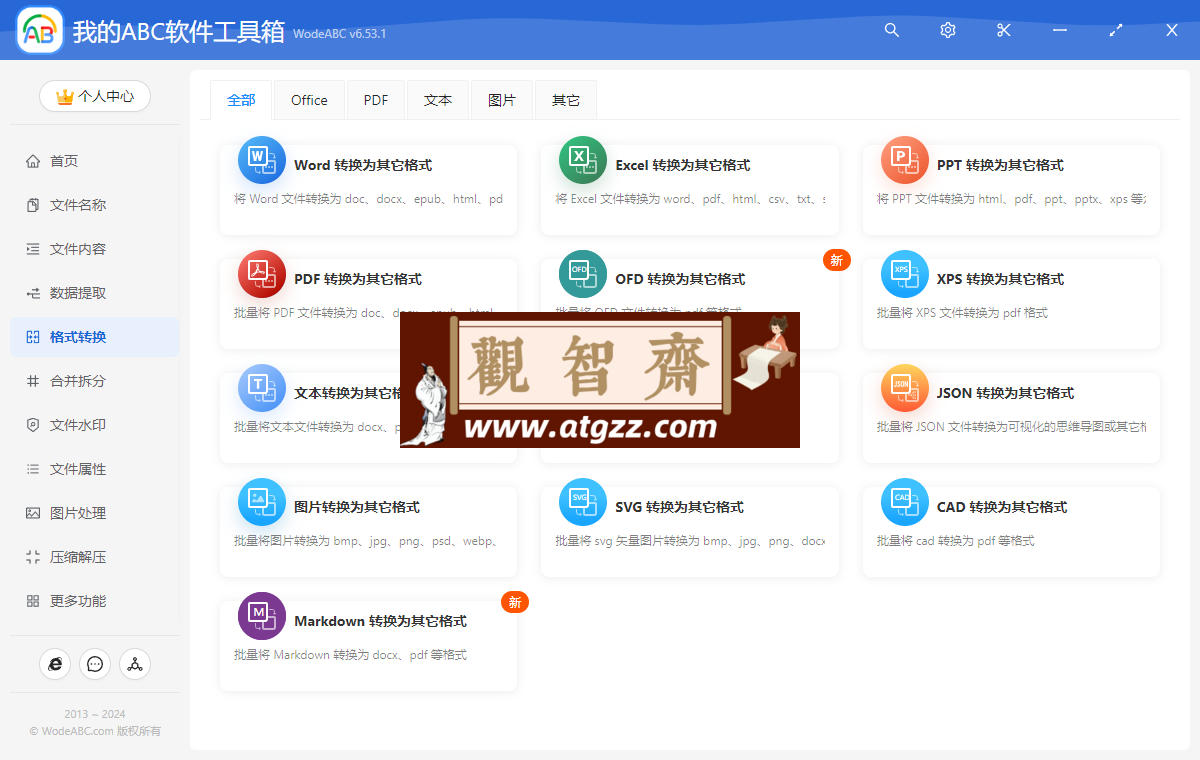Click title Word 转换为其它格式
Screen dimensions: 1200x760
(x=363, y=165)
